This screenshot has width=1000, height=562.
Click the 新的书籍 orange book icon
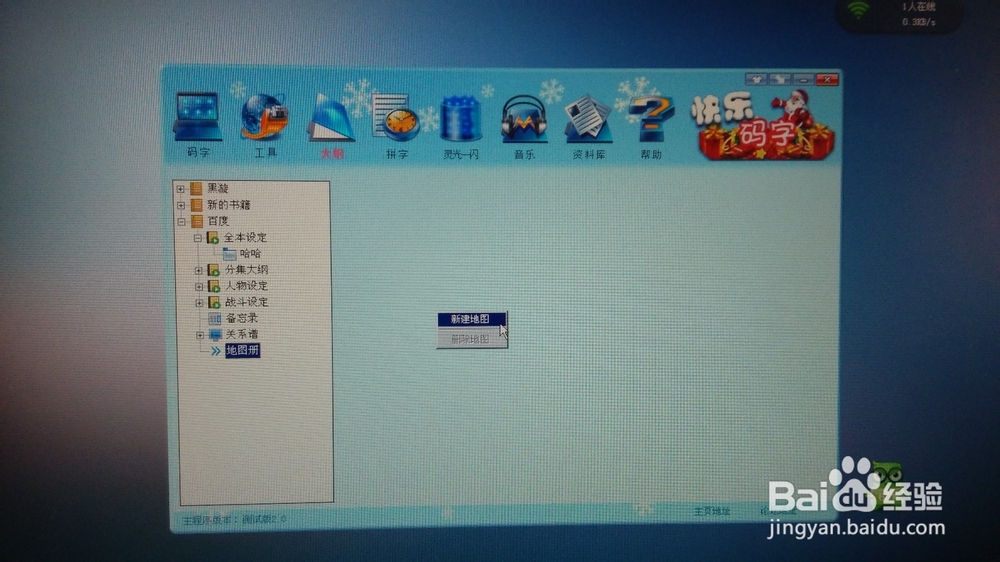[196, 205]
